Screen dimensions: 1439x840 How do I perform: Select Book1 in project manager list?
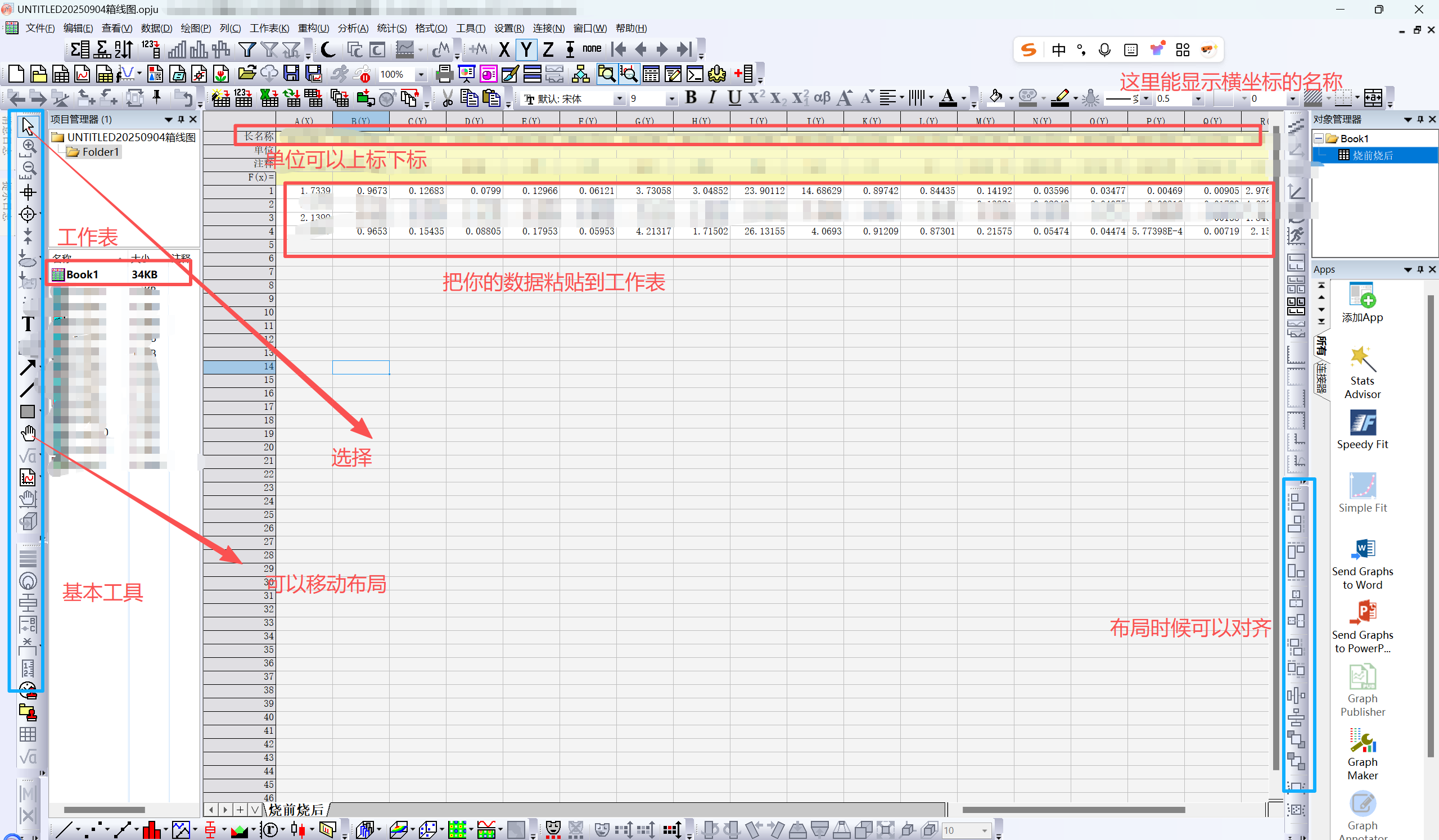82,275
